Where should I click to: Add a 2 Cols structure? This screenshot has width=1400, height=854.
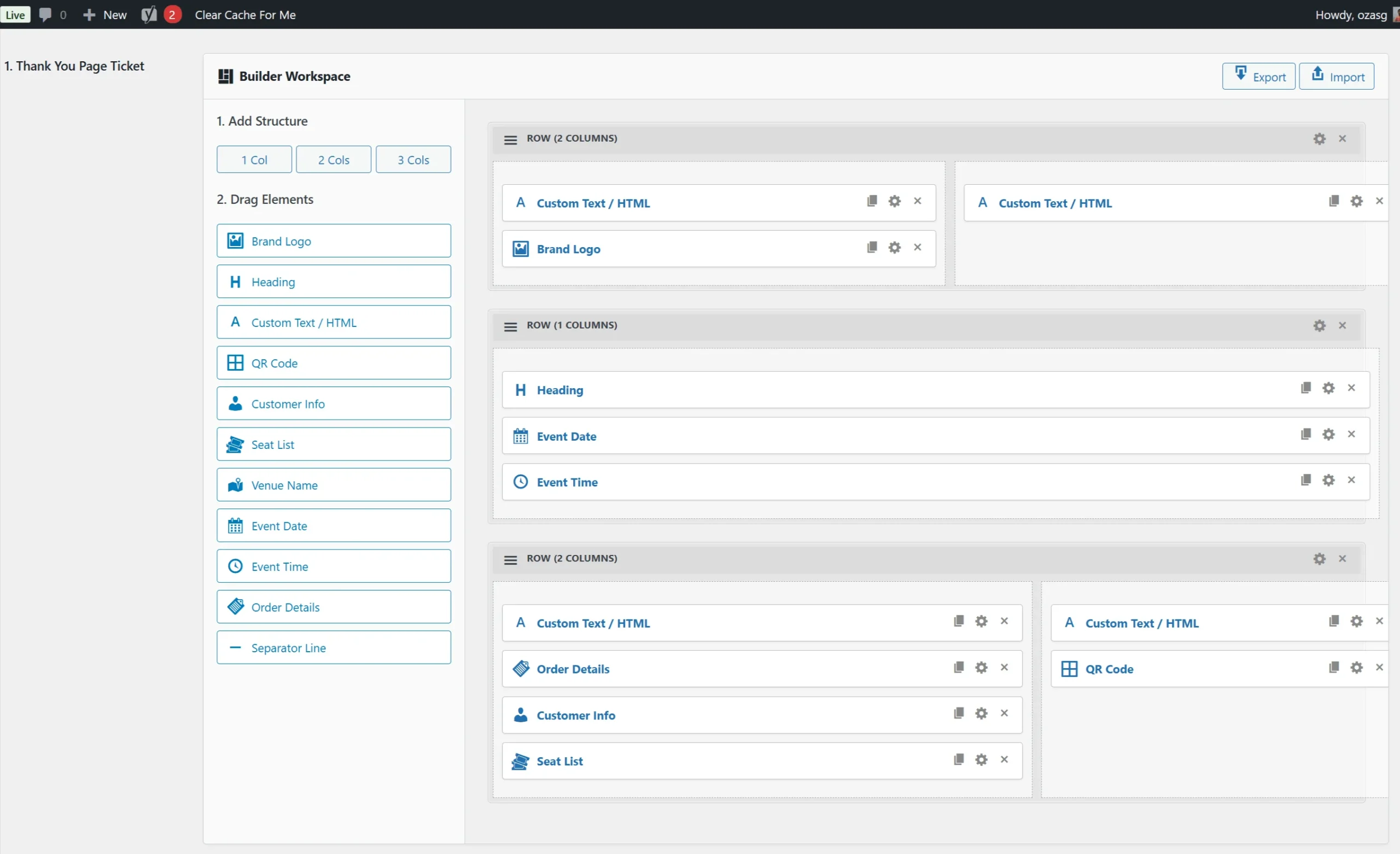[x=334, y=160]
